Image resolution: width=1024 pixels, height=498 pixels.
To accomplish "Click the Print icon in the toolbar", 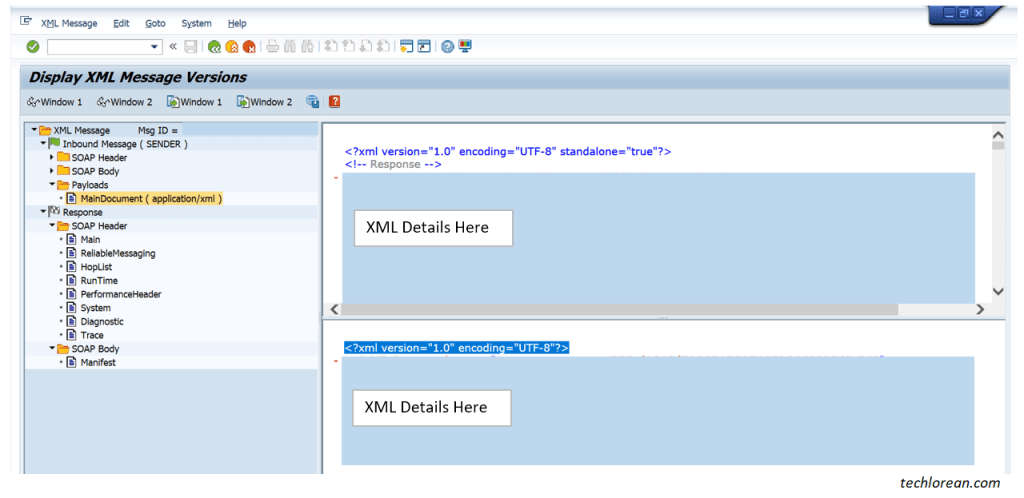I will click(x=273, y=46).
